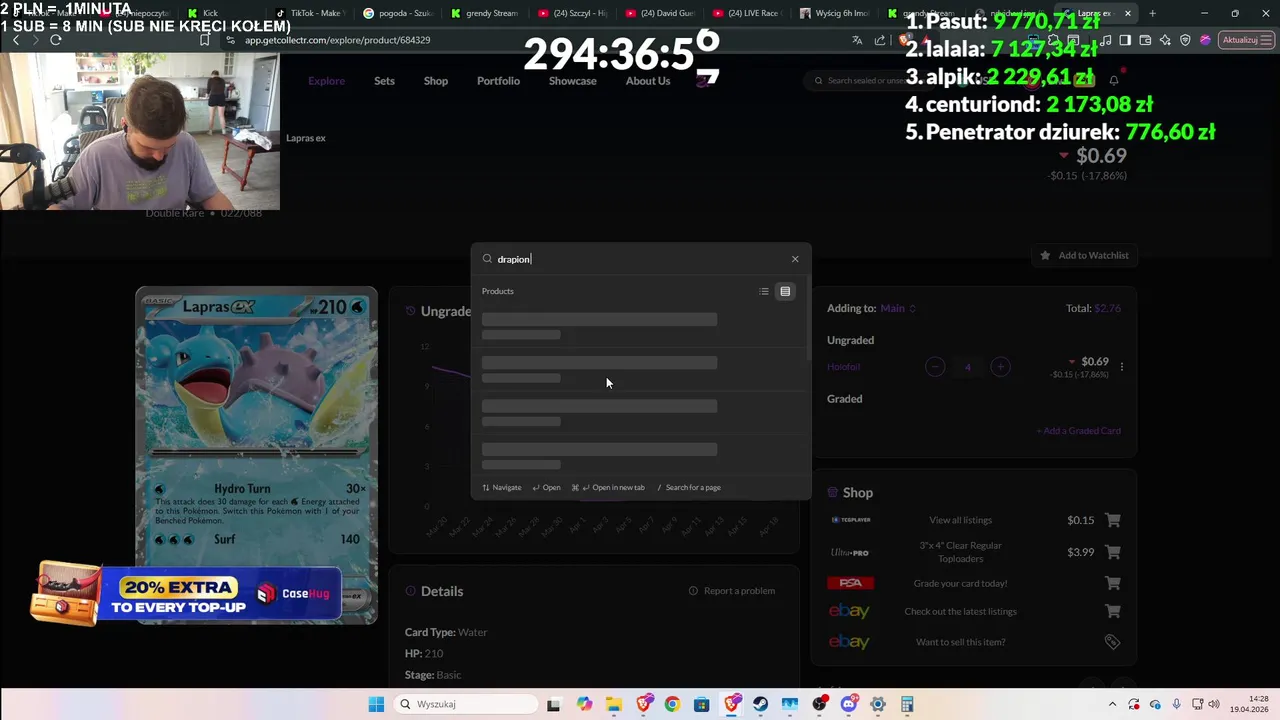Switch to the Wyścig 6h Imola browser tab
Viewport: 1280px width, 720px height.
click(838, 13)
